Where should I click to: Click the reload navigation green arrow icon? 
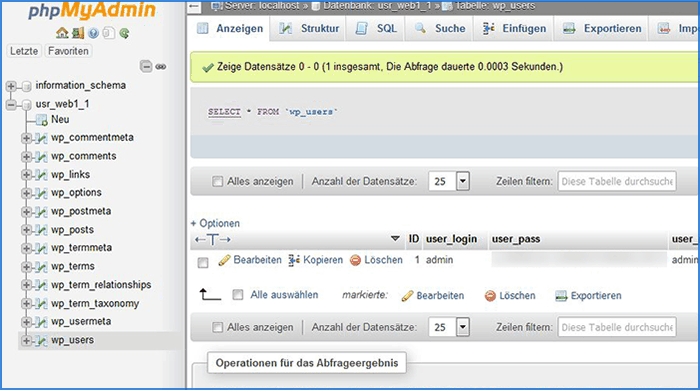[x=125, y=33]
